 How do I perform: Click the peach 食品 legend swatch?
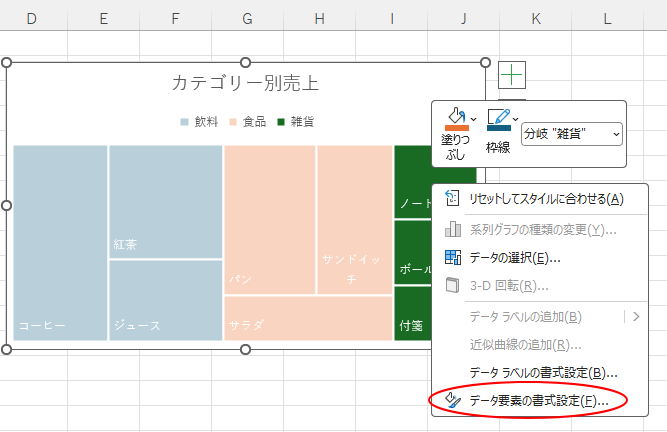(x=233, y=122)
